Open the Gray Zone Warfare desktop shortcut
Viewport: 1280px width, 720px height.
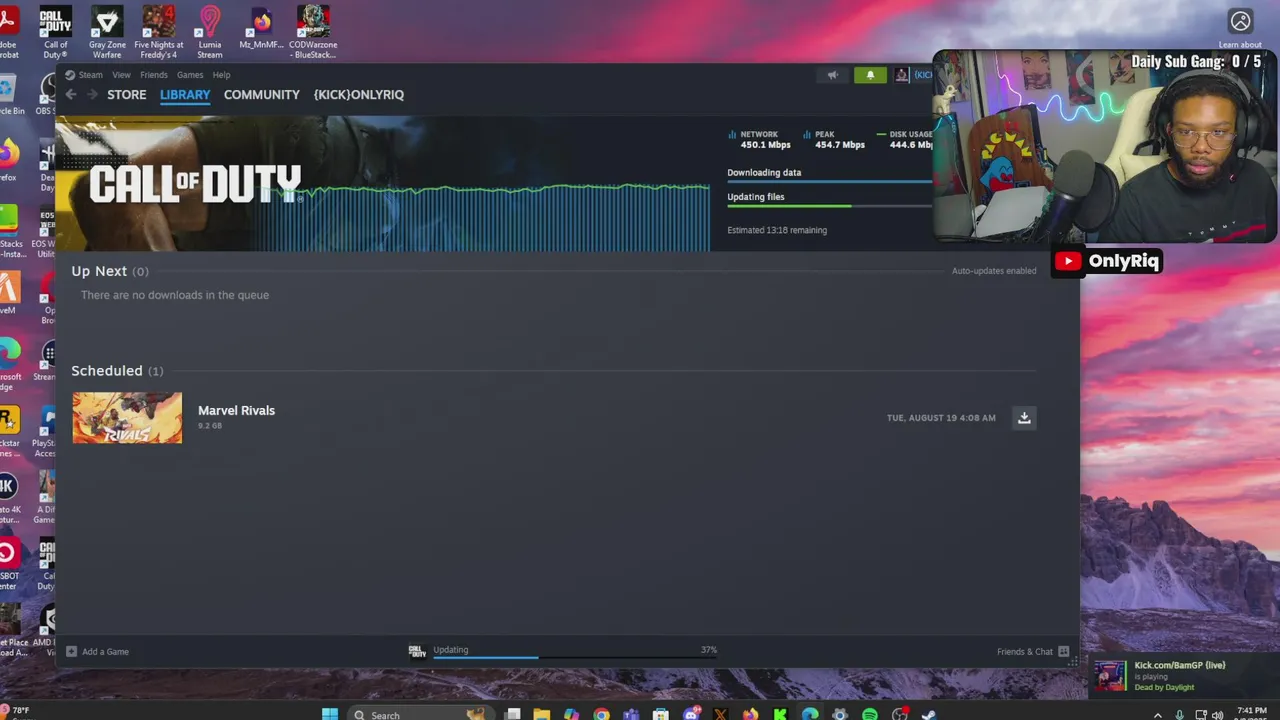(x=107, y=33)
